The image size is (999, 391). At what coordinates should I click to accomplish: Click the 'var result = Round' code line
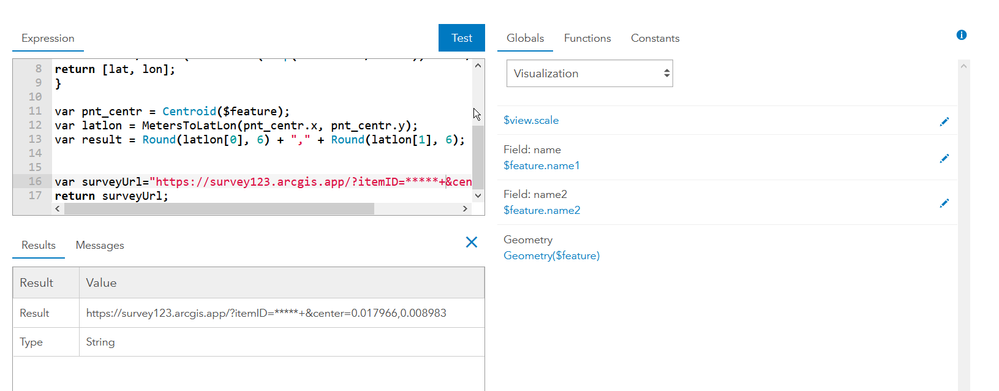click(x=260, y=139)
